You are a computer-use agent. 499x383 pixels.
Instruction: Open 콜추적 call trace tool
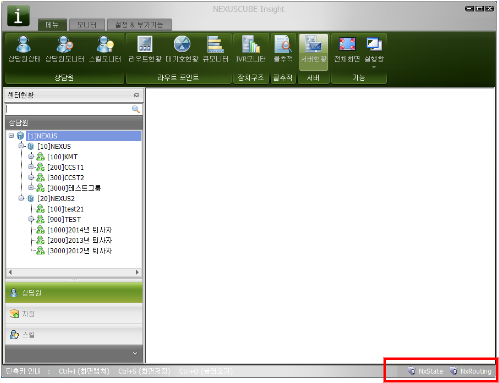[283, 49]
